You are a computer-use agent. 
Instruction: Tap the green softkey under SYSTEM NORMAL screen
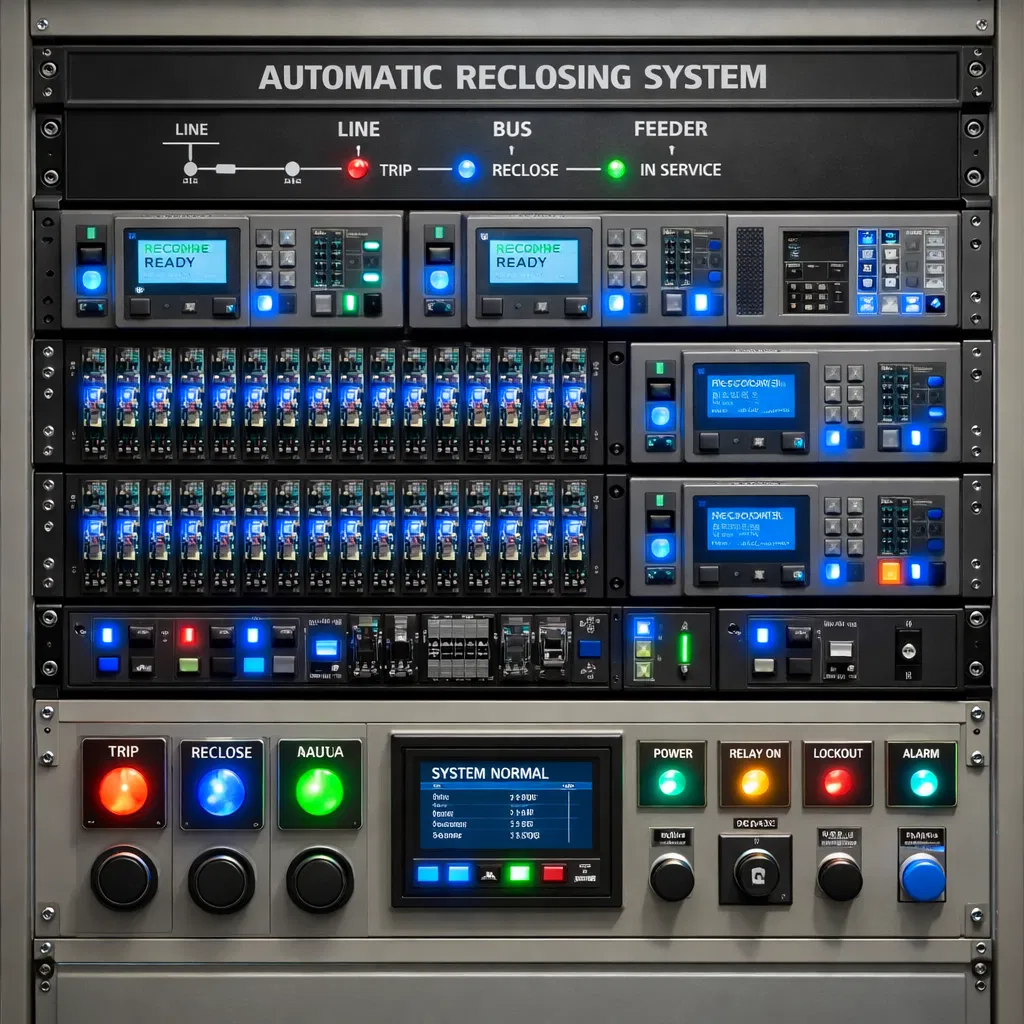(519, 873)
